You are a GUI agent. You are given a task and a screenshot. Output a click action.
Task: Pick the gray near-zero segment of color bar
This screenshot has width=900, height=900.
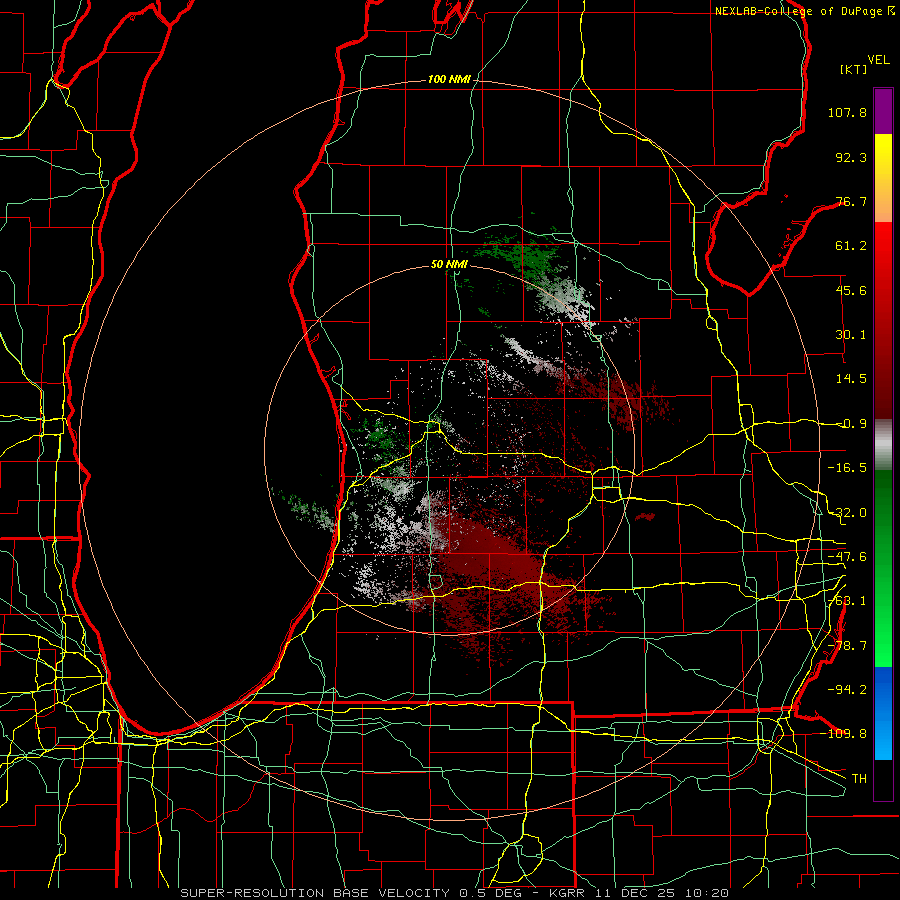tap(883, 445)
